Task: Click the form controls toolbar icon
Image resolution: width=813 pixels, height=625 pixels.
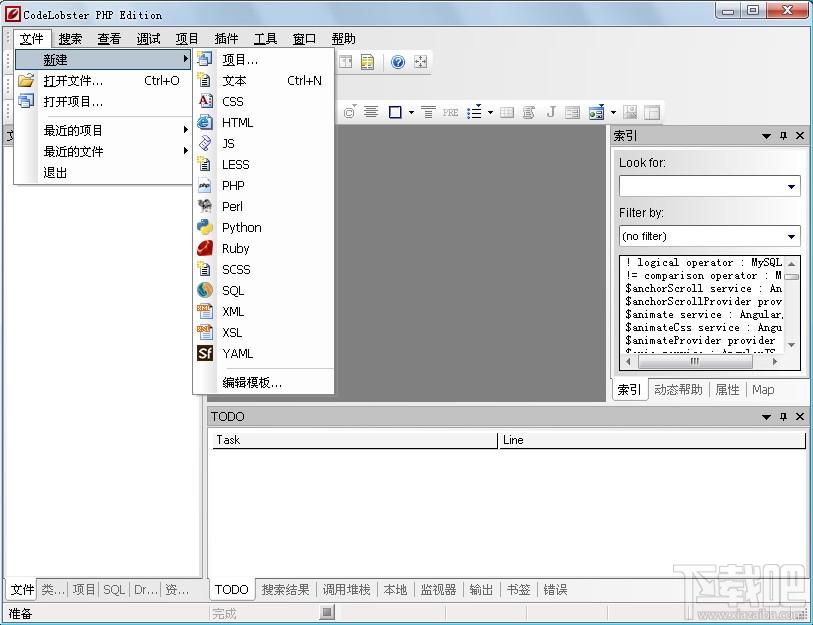Action: click(x=596, y=112)
